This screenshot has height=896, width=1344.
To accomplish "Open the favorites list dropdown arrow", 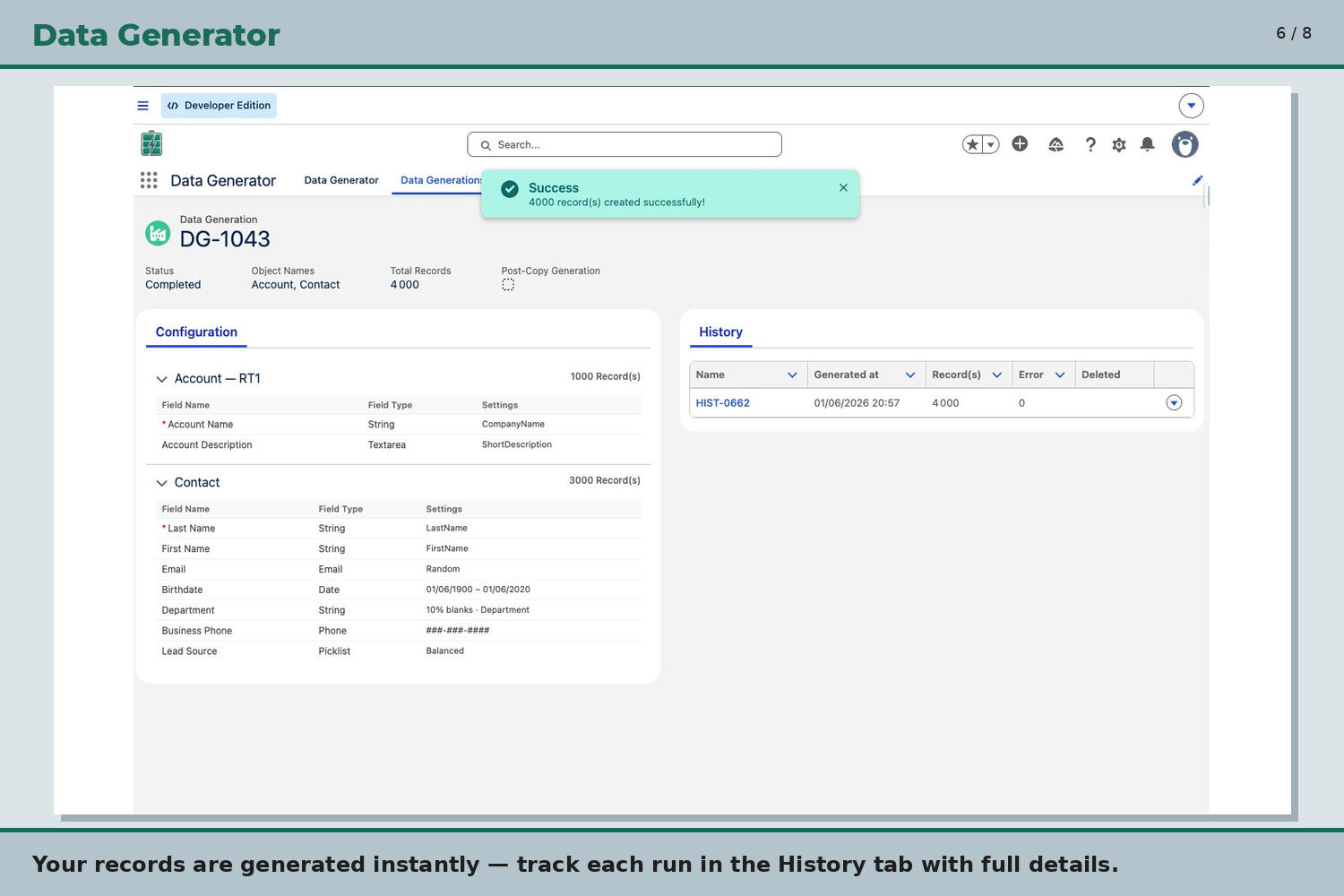I will (x=991, y=144).
